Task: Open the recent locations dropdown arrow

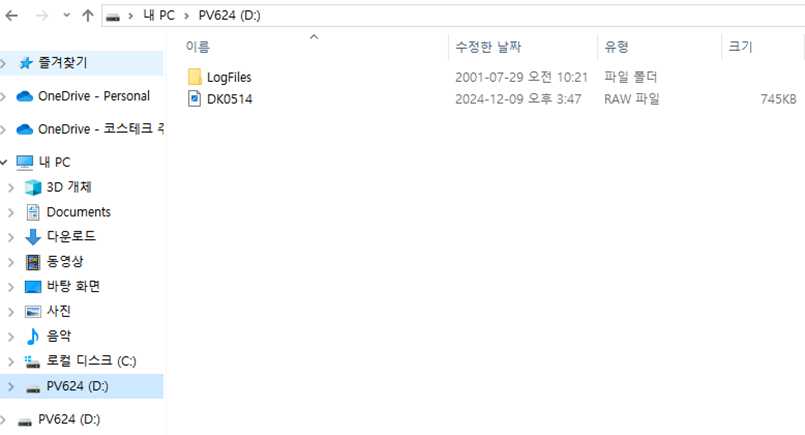Action: (x=66, y=15)
